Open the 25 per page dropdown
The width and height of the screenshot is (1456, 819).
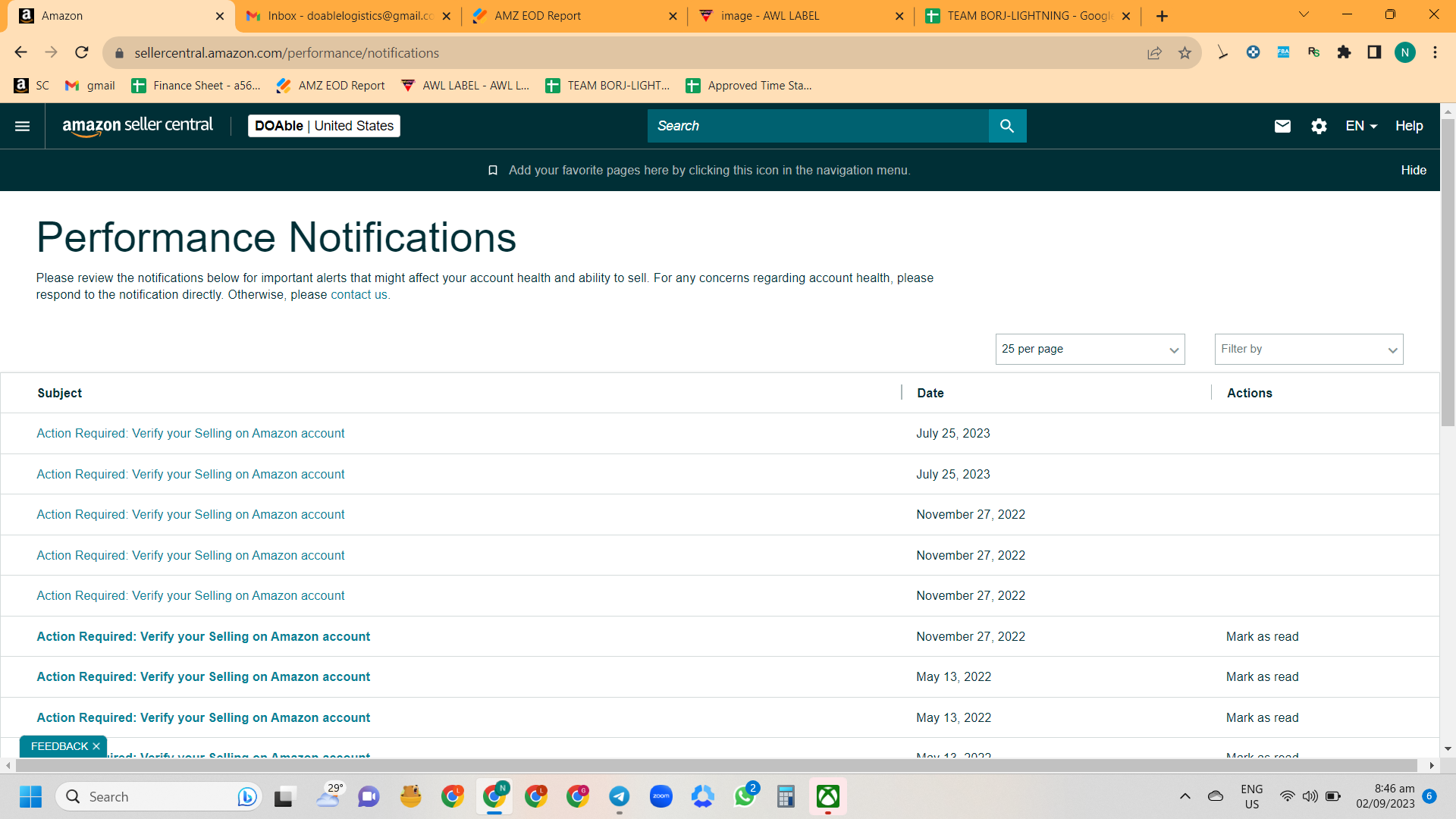click(x=1090, y=349)
